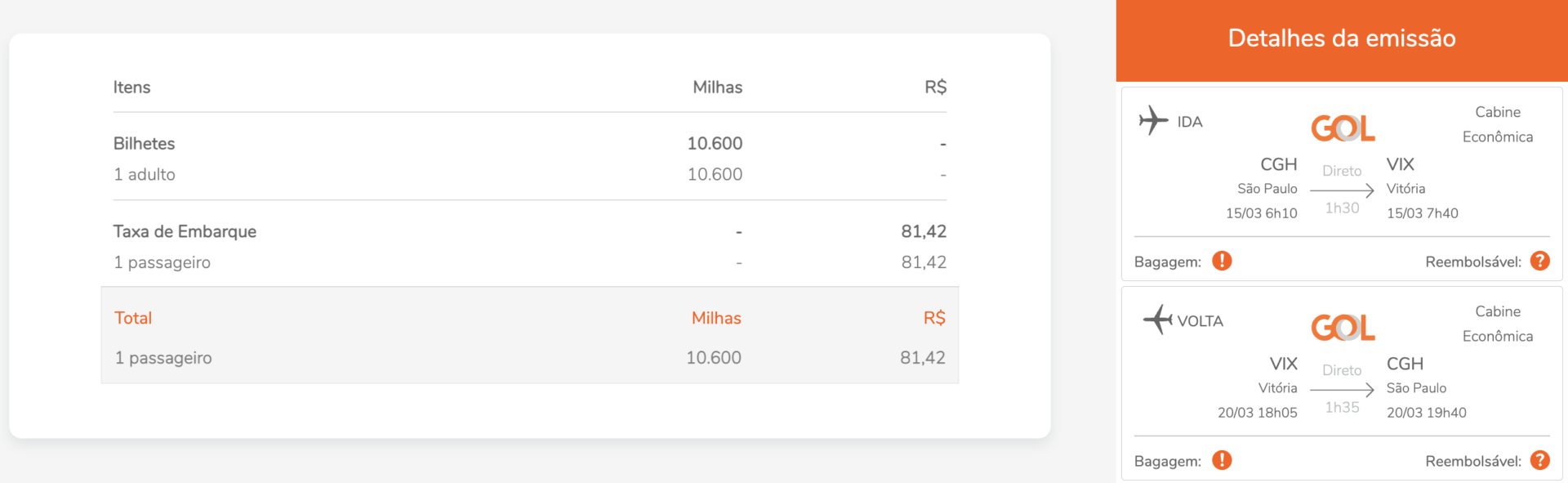Select the Bilhetes row label
This screenshot has width=1568, height=483.
pos(144,143)
